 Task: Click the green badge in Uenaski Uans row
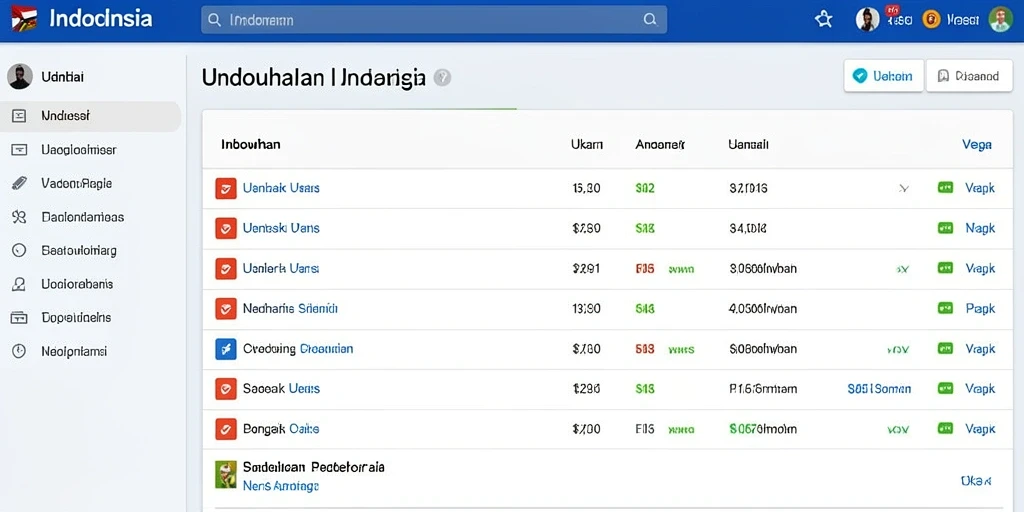[945, 228]
